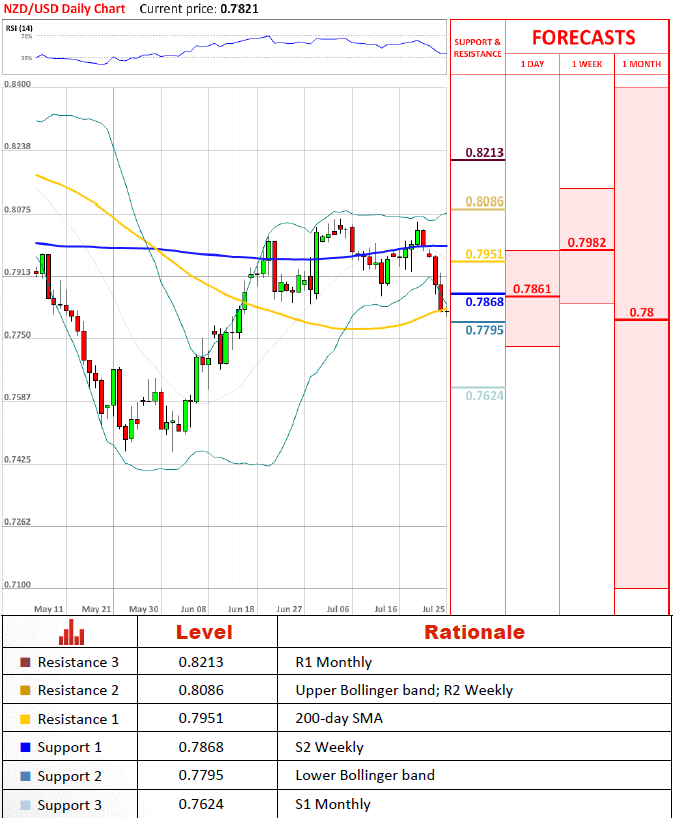Click the 'S2 Weekly' rationale cell

click(x=329, y=747)
